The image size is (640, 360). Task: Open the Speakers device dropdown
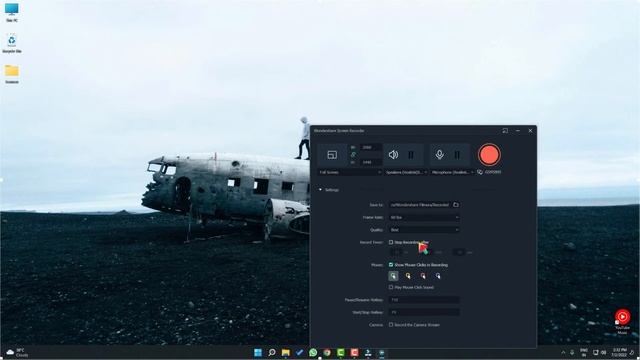[x=406, y=172]
